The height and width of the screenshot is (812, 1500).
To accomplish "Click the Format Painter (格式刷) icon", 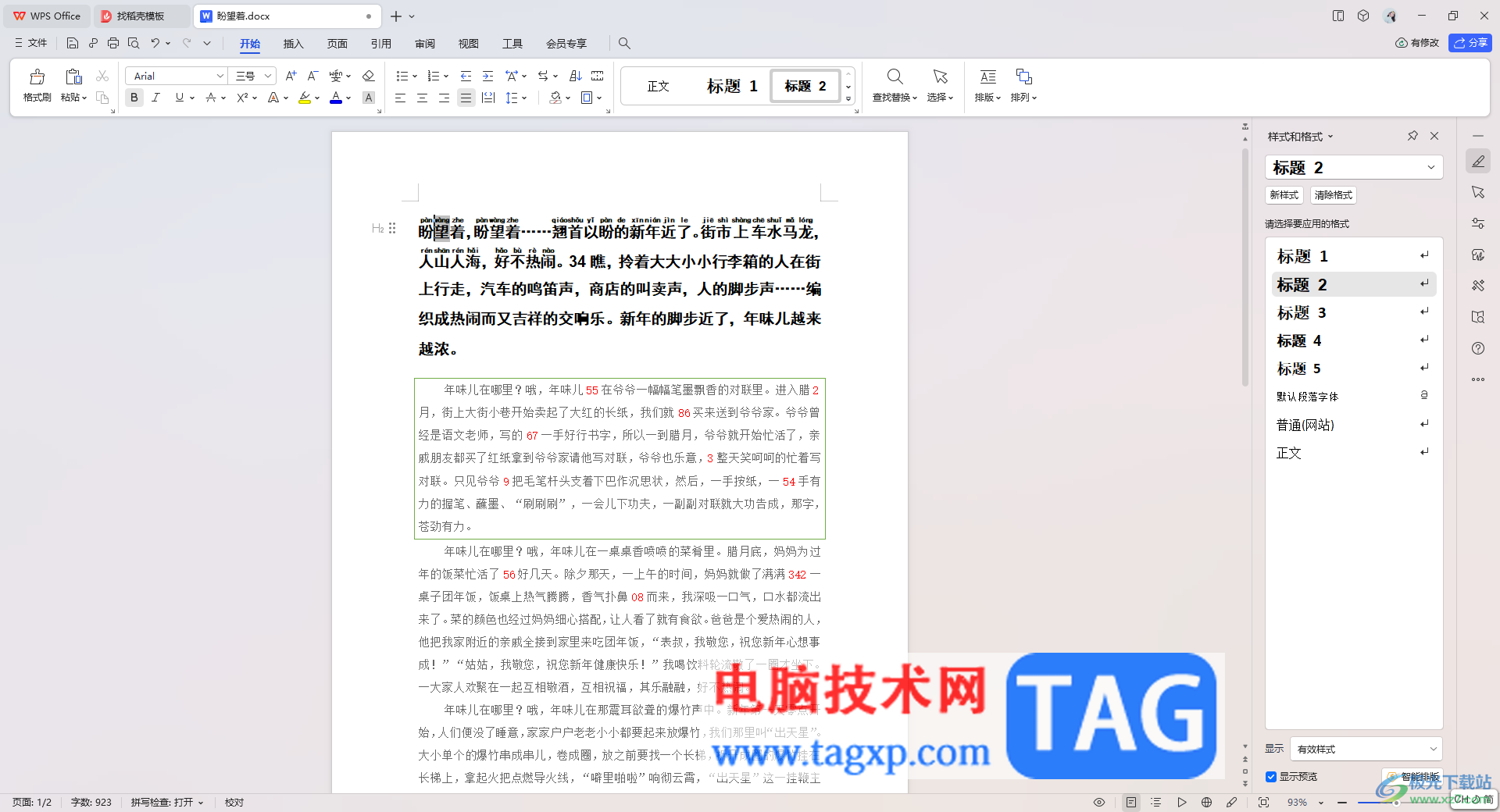I will (37, 77).
